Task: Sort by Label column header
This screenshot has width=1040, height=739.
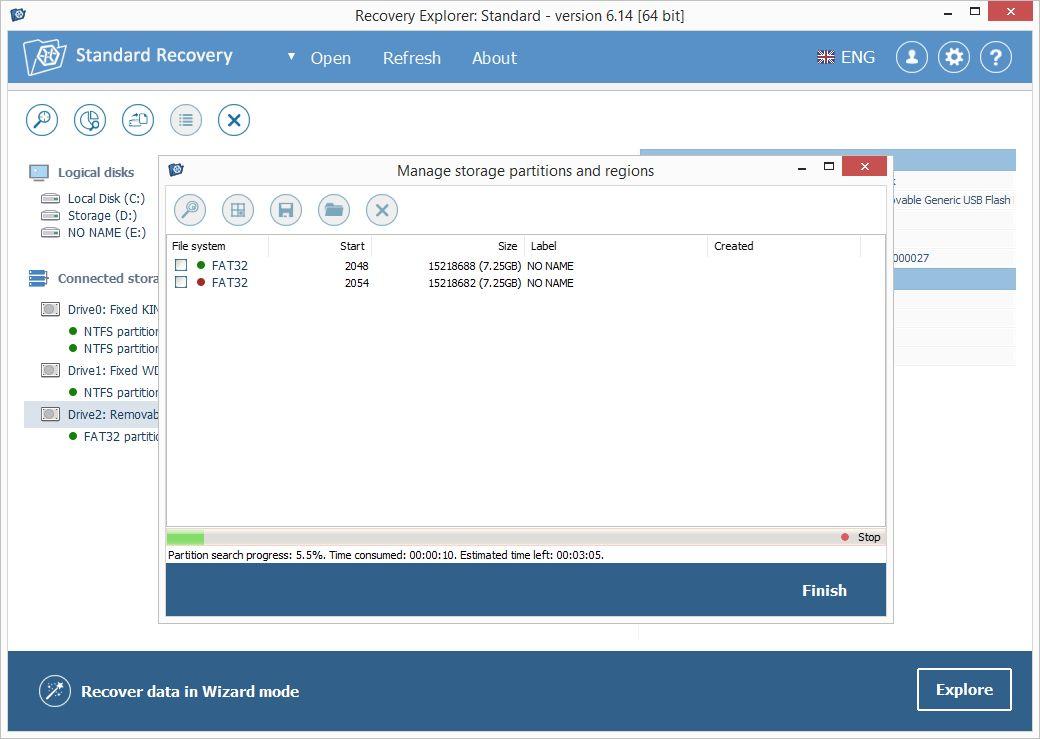Action: tap(616, 246)
